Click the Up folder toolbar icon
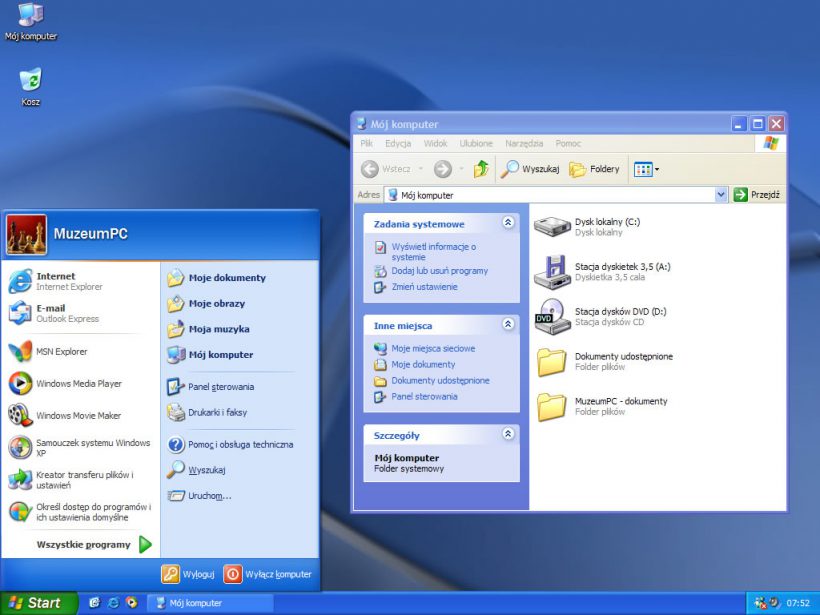 pos(482,169)
